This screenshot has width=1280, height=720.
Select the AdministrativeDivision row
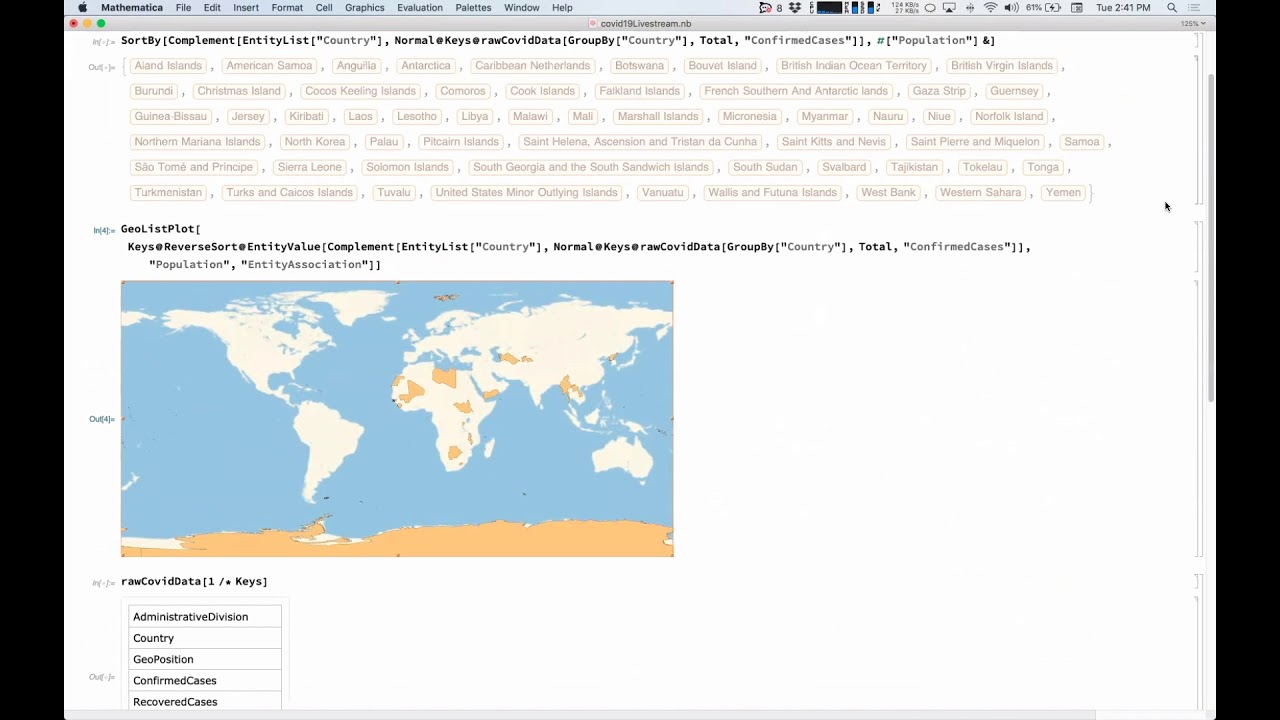point(205,617)
